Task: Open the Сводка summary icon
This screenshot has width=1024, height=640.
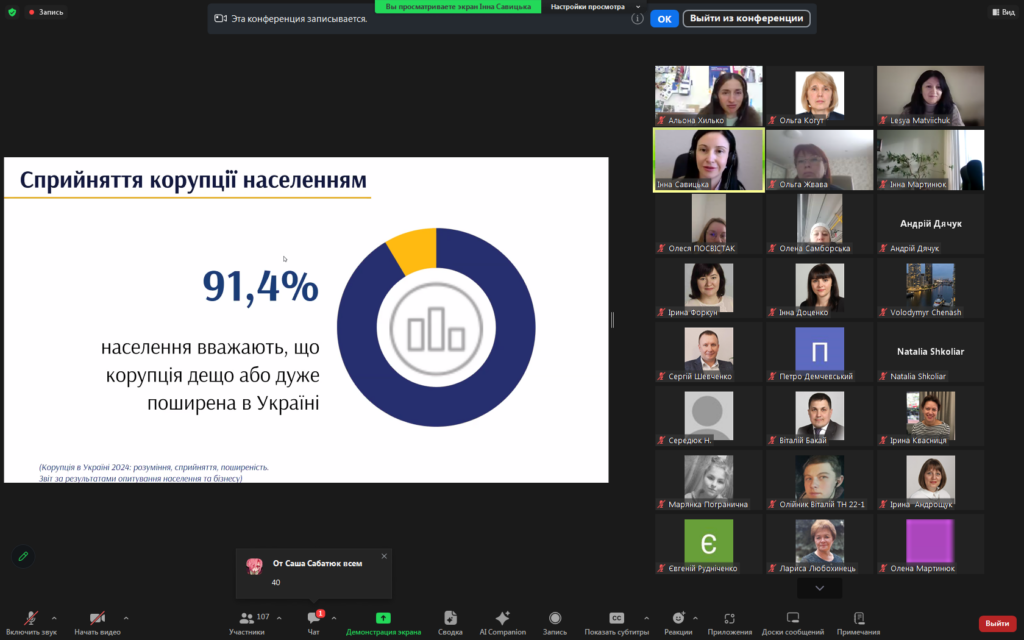Action: [x=450, y=619]
